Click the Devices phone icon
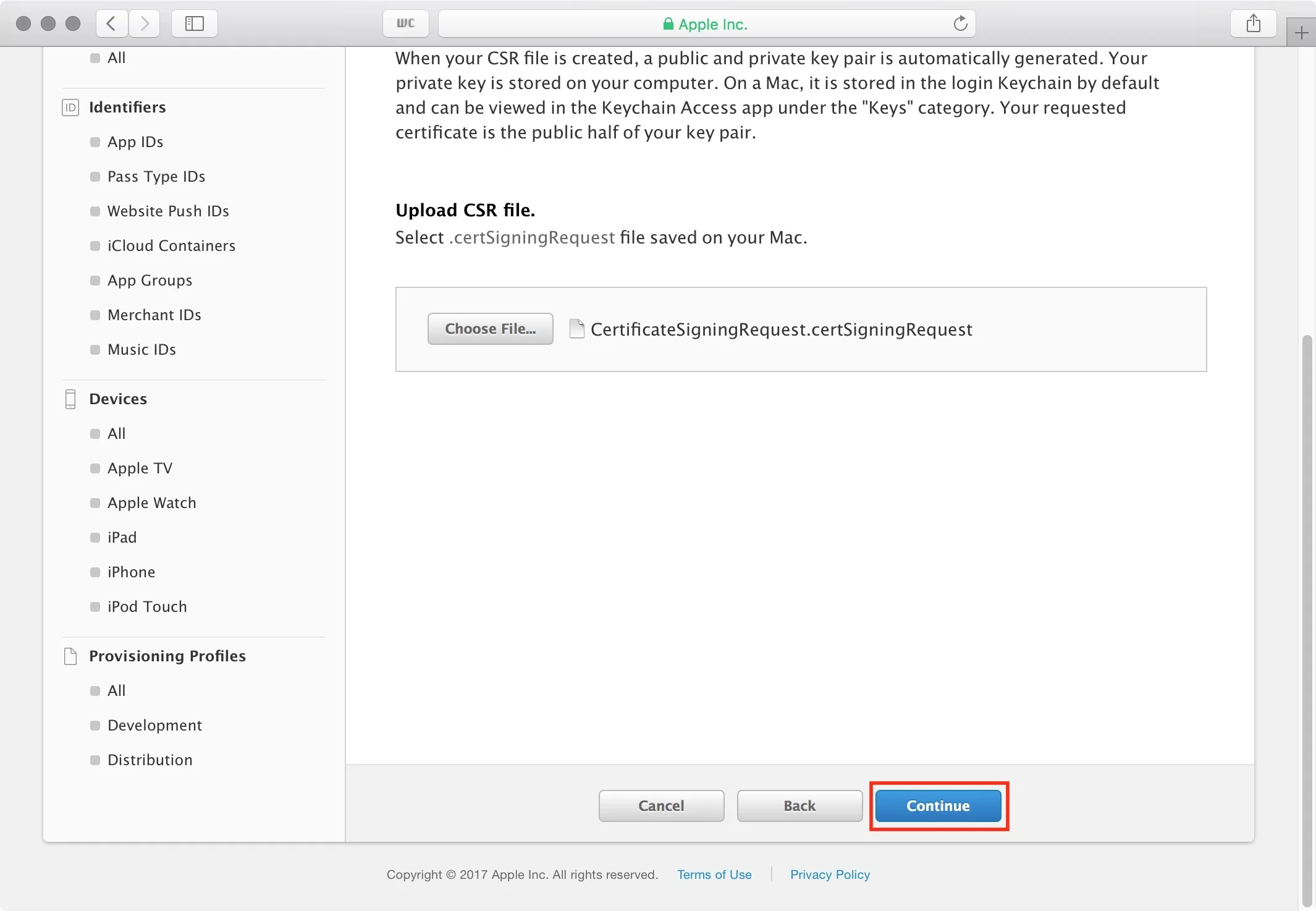The width and height of the screenshot is (1316, 911). pyautogui.click(x=70, y=399)
